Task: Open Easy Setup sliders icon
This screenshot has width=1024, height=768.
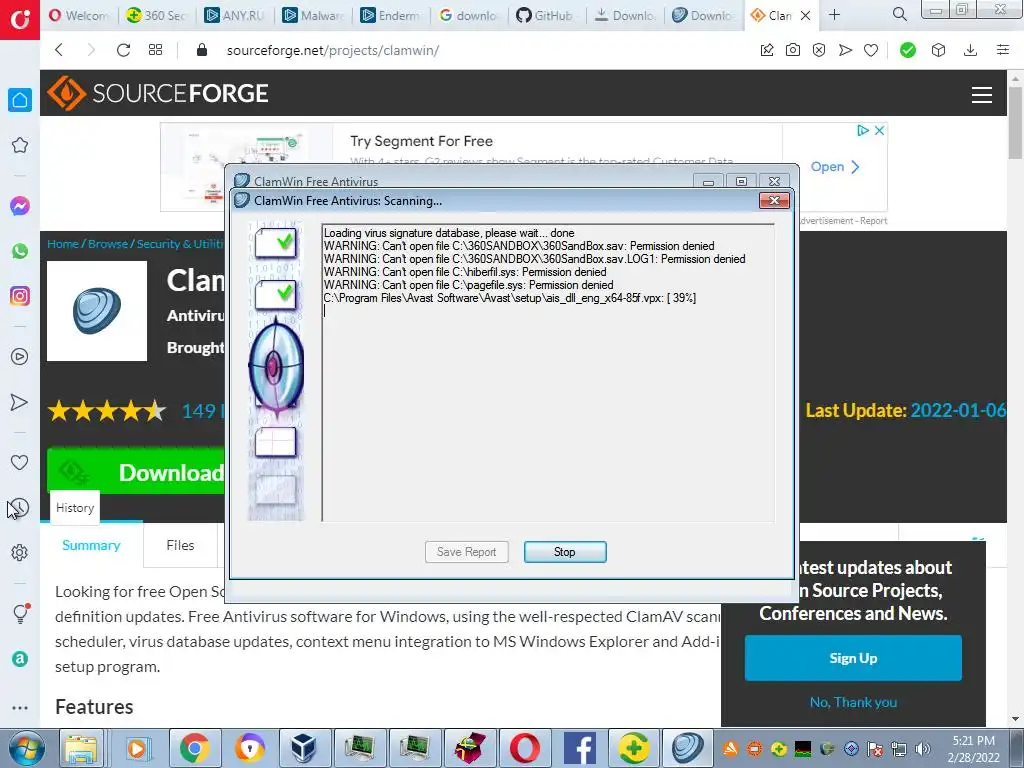Action: pos(1003,50)
